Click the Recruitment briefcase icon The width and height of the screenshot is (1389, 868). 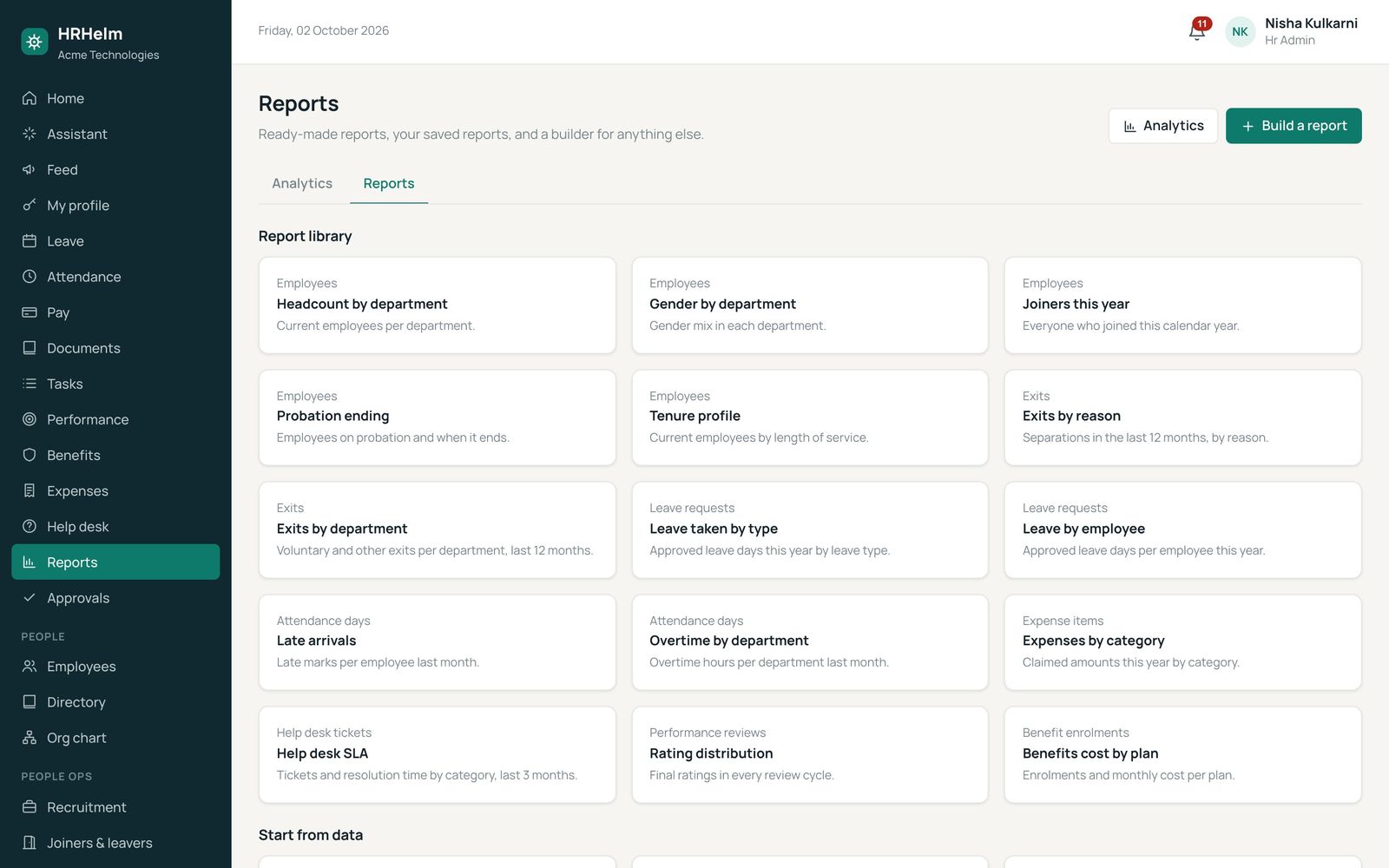pyautogui.click(x=30, y=806)
